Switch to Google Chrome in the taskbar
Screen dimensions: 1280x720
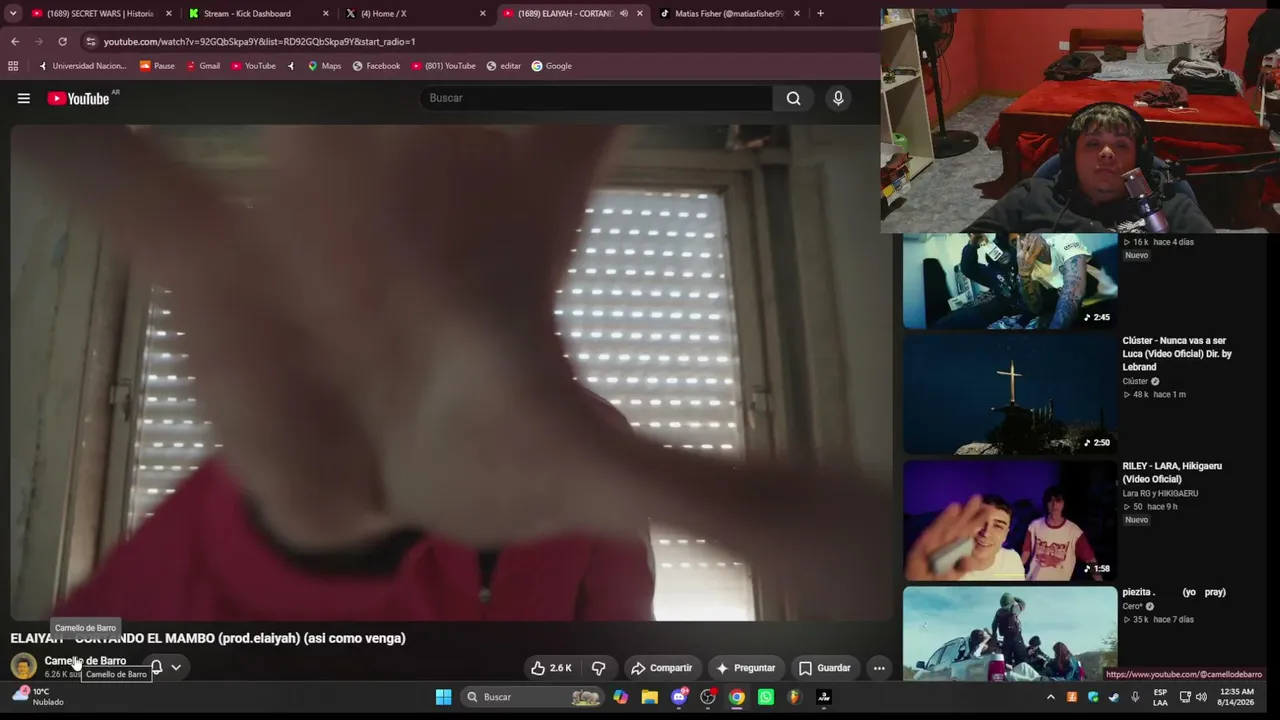point(737,697)
